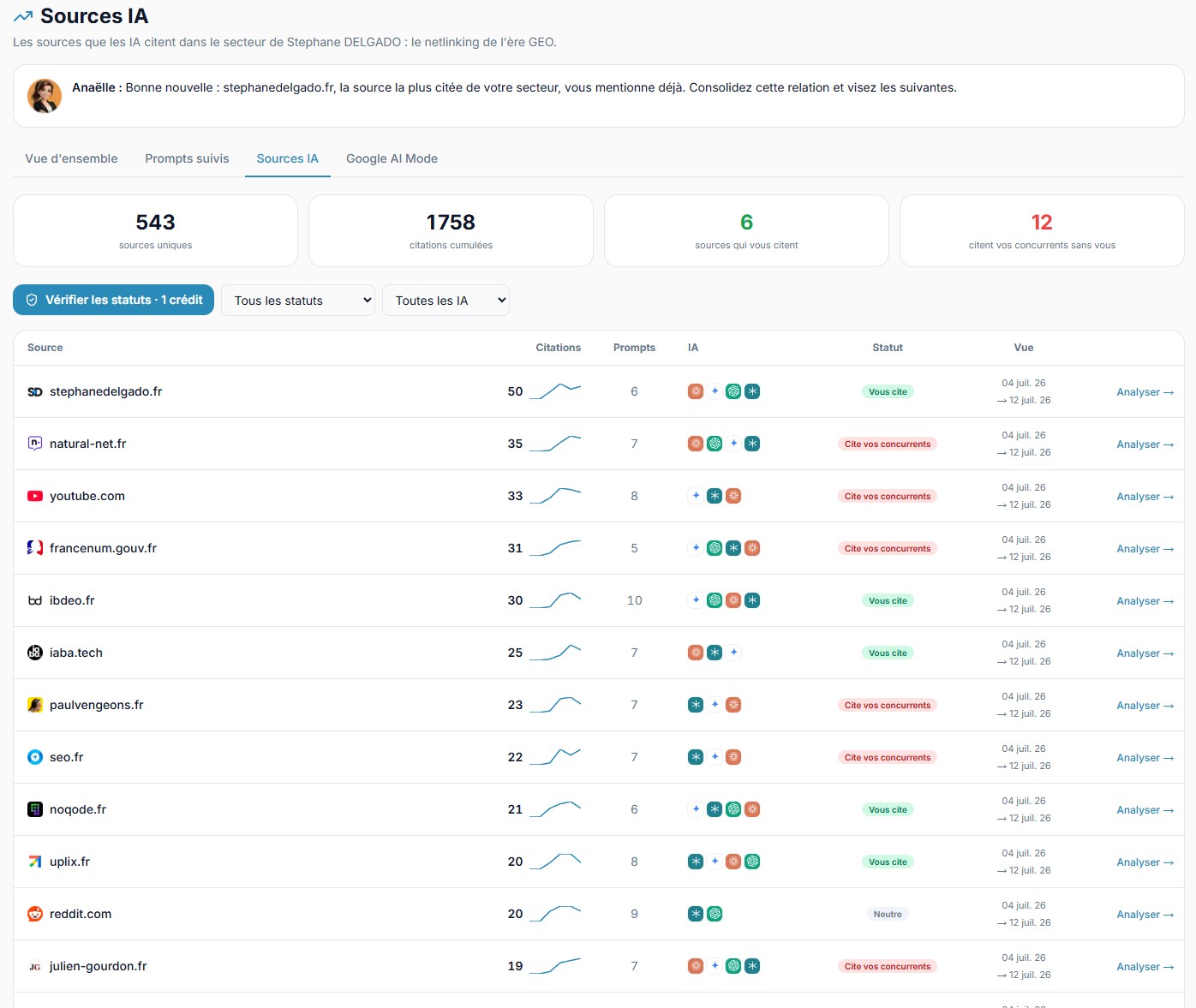
Task: Open the Toutes les IA dropdown
Action: 446,301
